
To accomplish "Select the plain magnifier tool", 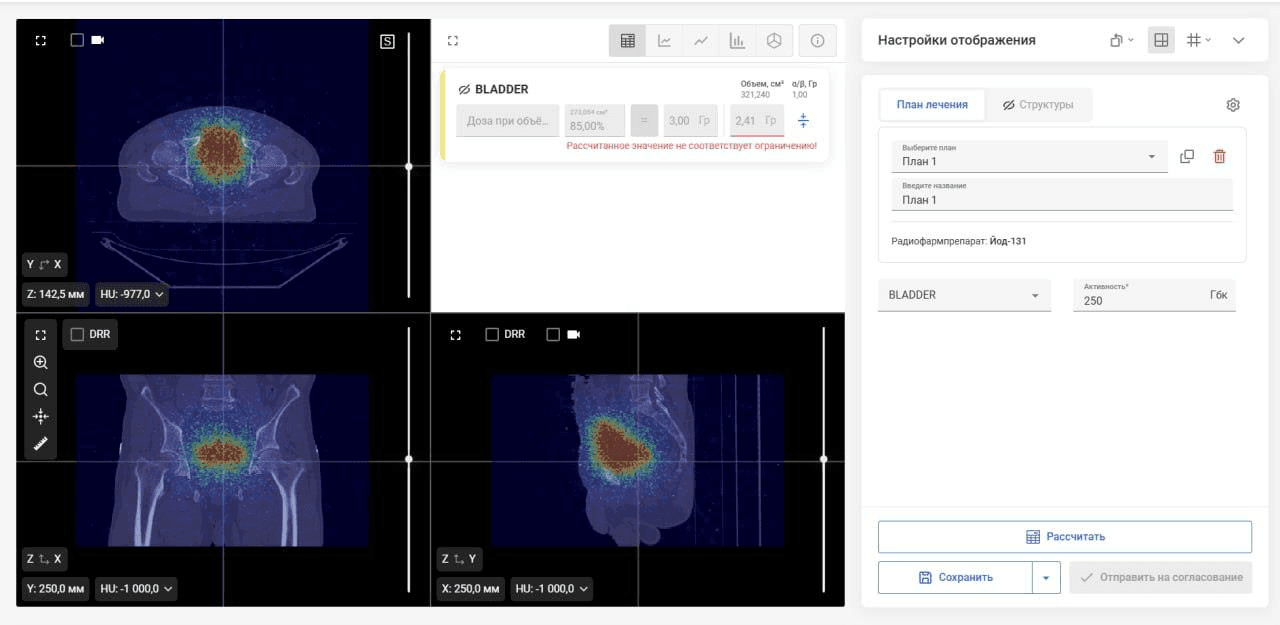I will click(41, 390).
